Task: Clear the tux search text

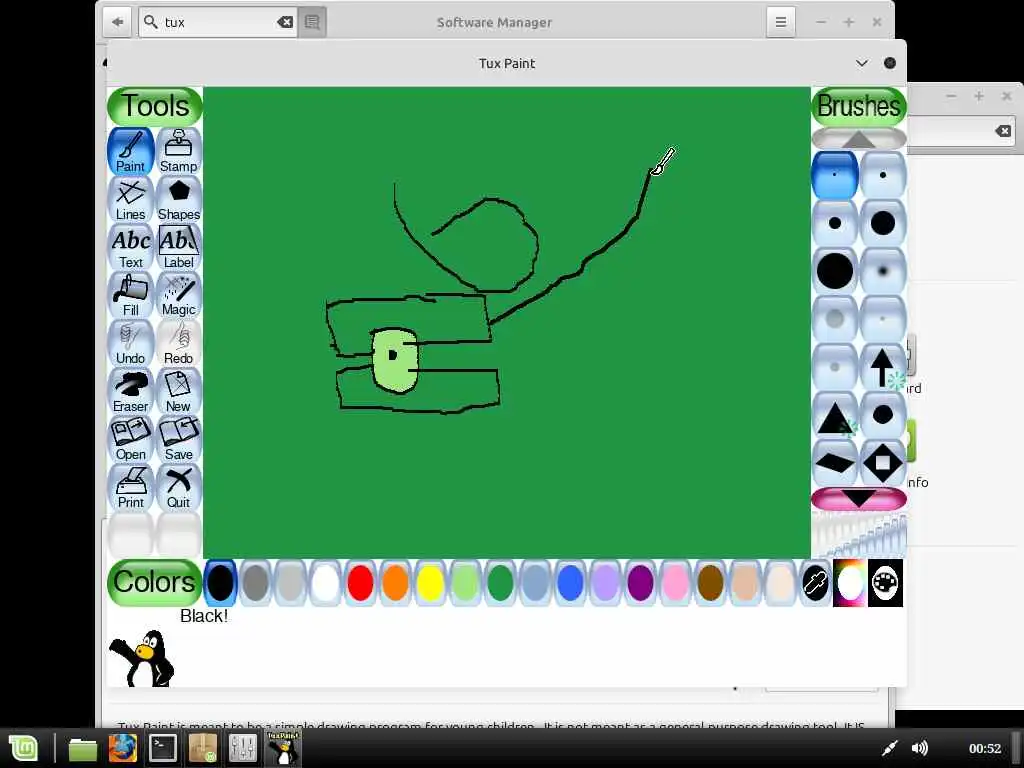Action: tap(285, 22)
